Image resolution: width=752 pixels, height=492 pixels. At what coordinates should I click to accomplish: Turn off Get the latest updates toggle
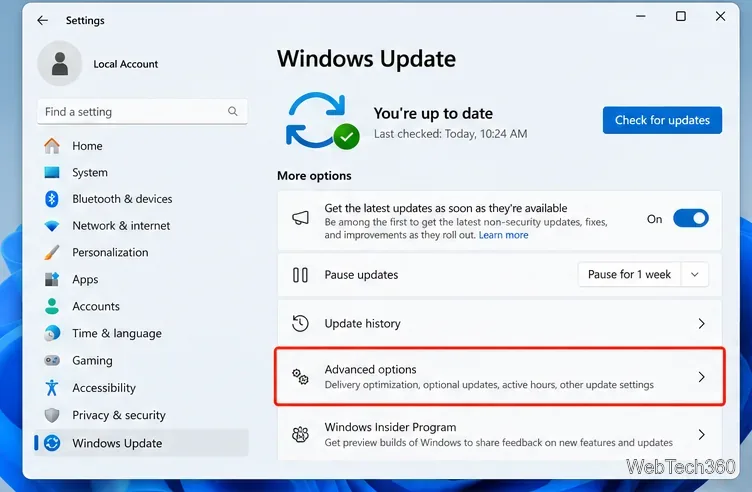pos(691,219)
